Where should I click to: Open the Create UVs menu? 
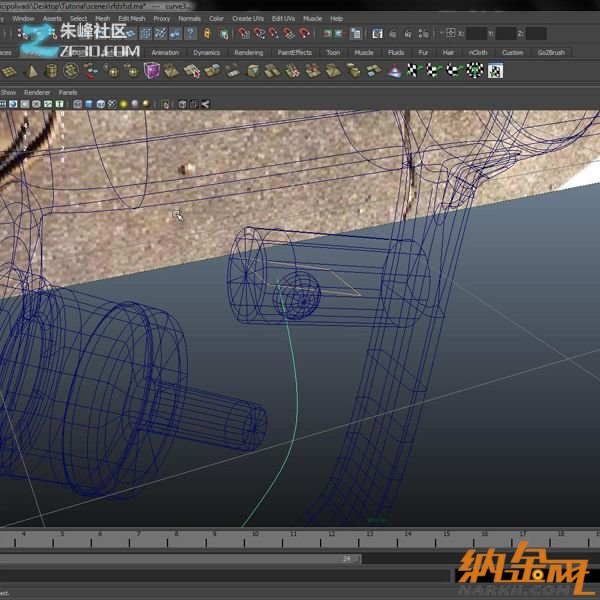pyautogui.click(x=249, y=18)
